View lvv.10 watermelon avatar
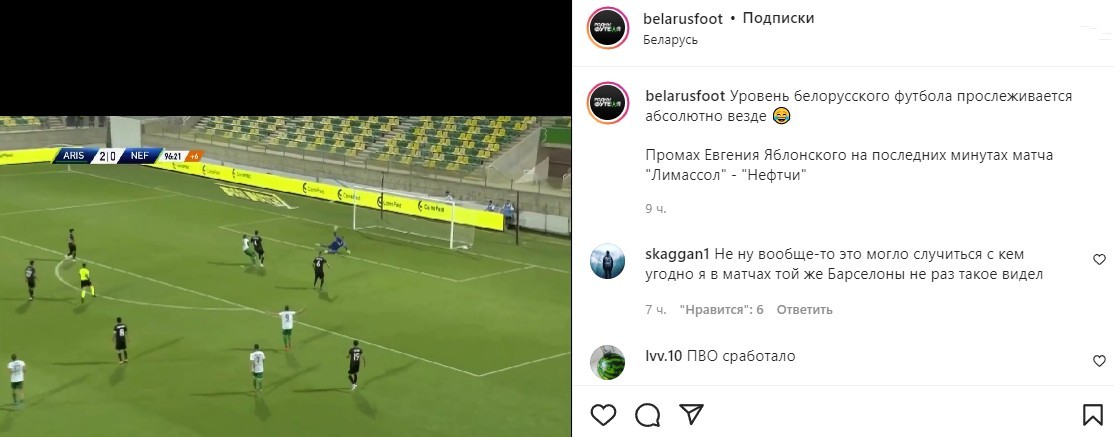Image resolution: width=1114 pixels, height=437 pixels. tap(607, 362)
